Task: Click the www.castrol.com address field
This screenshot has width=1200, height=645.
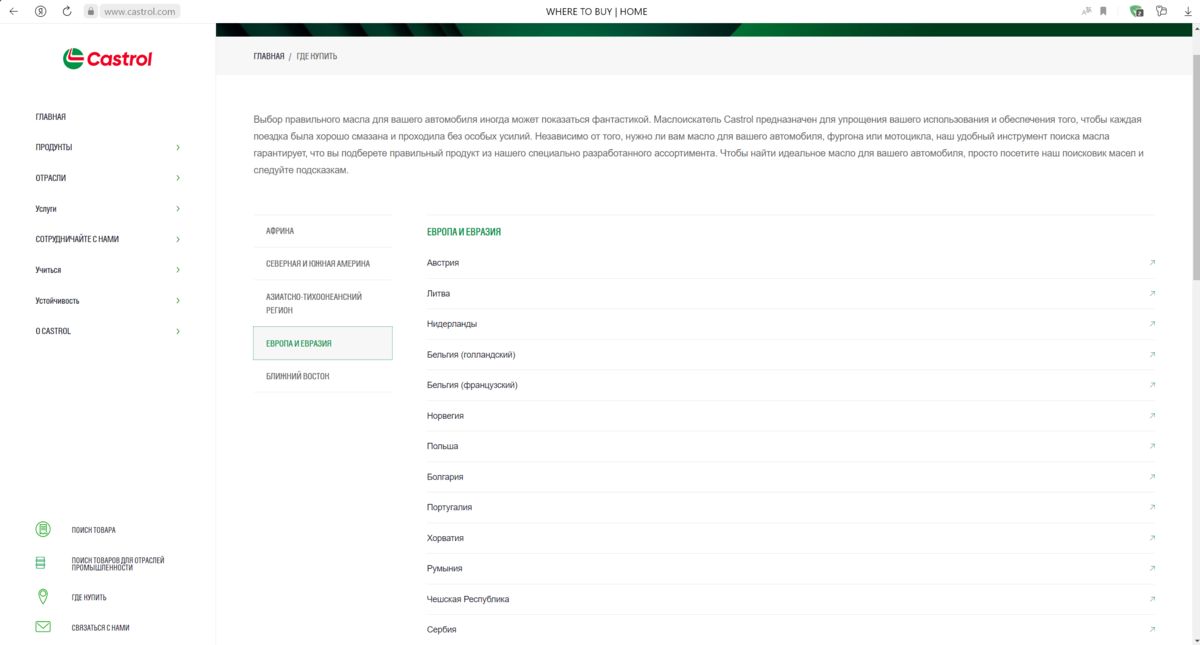Action: pos(139,11)
